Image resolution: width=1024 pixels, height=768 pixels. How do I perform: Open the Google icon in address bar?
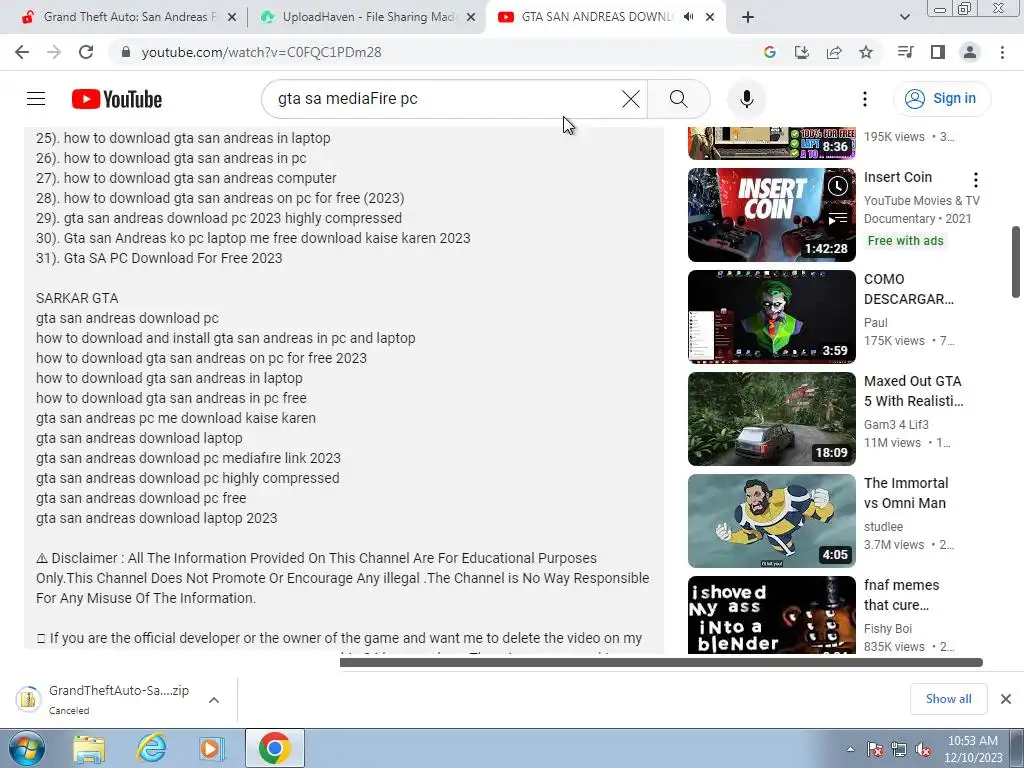click(769, 52)
